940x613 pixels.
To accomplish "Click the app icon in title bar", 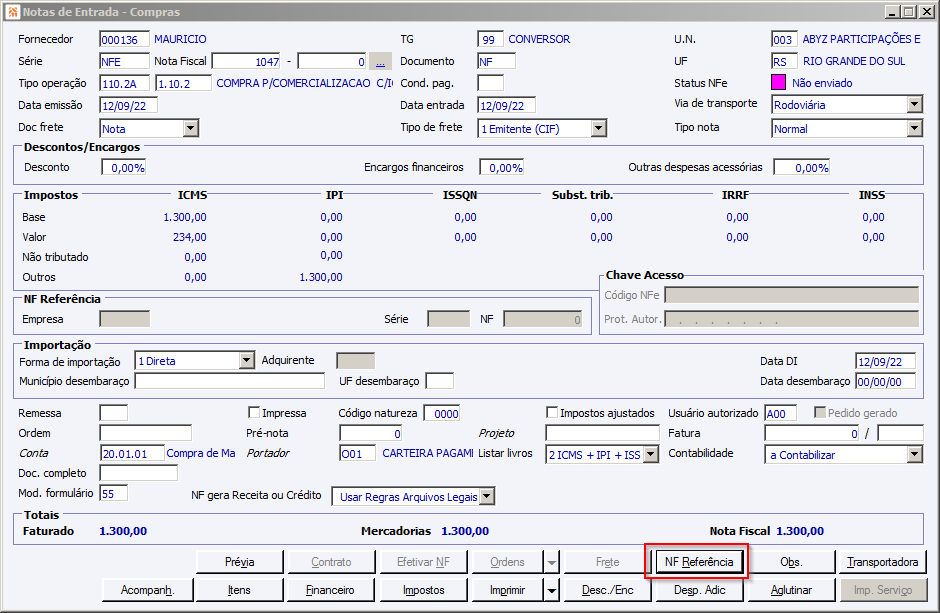I will pyautogui.click(x=12, y=12).
